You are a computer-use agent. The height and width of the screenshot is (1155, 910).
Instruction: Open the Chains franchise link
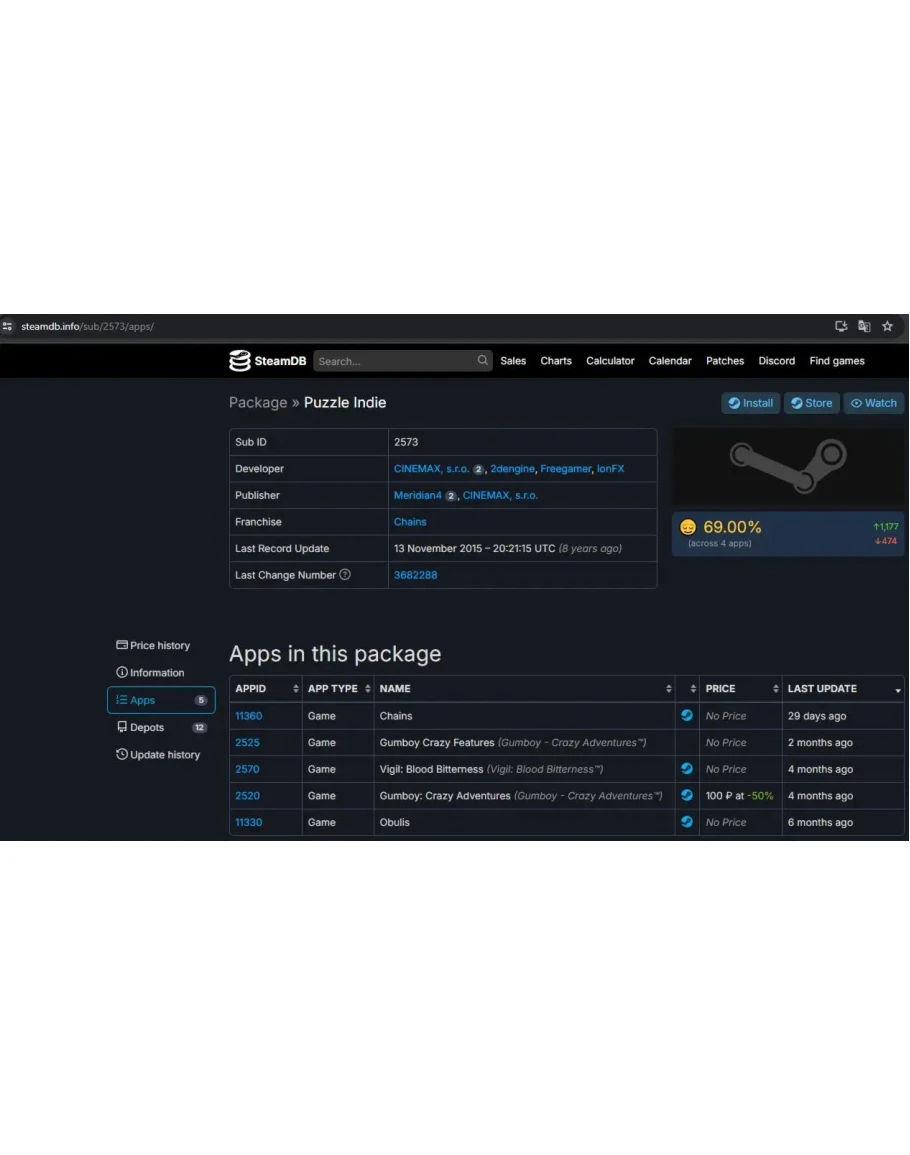[x=410, y=522]
